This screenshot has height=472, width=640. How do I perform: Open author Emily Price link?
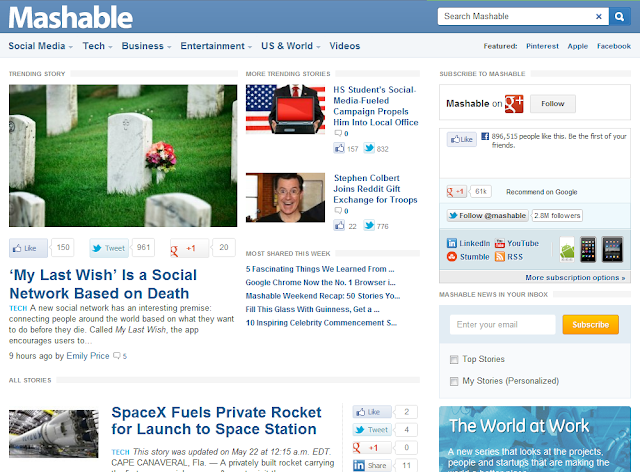point(88,356)
